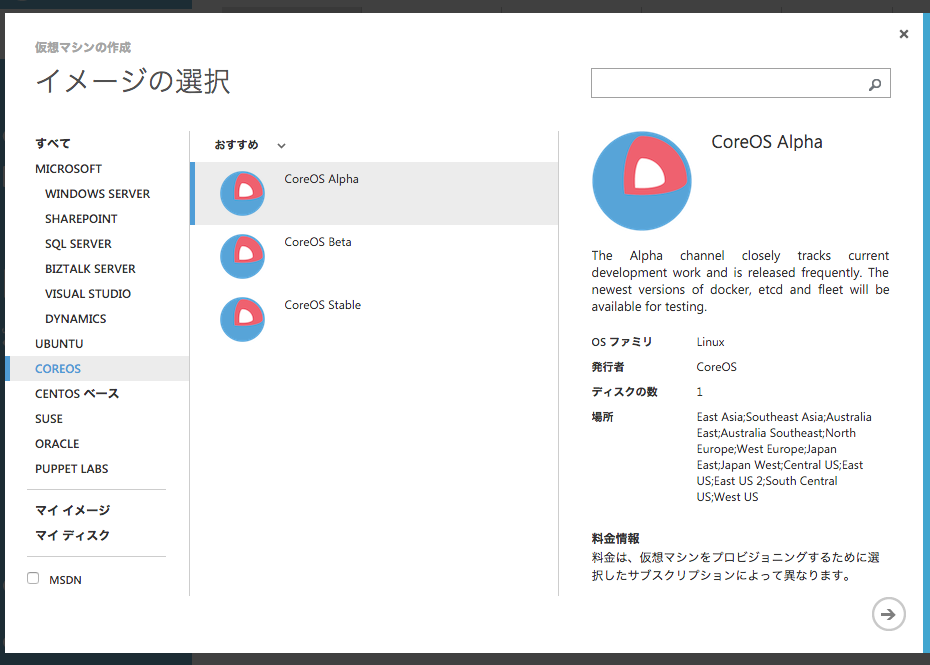930x665 pixels.
Task: Select the SHAREPOINT category
Action: point(81,218)
